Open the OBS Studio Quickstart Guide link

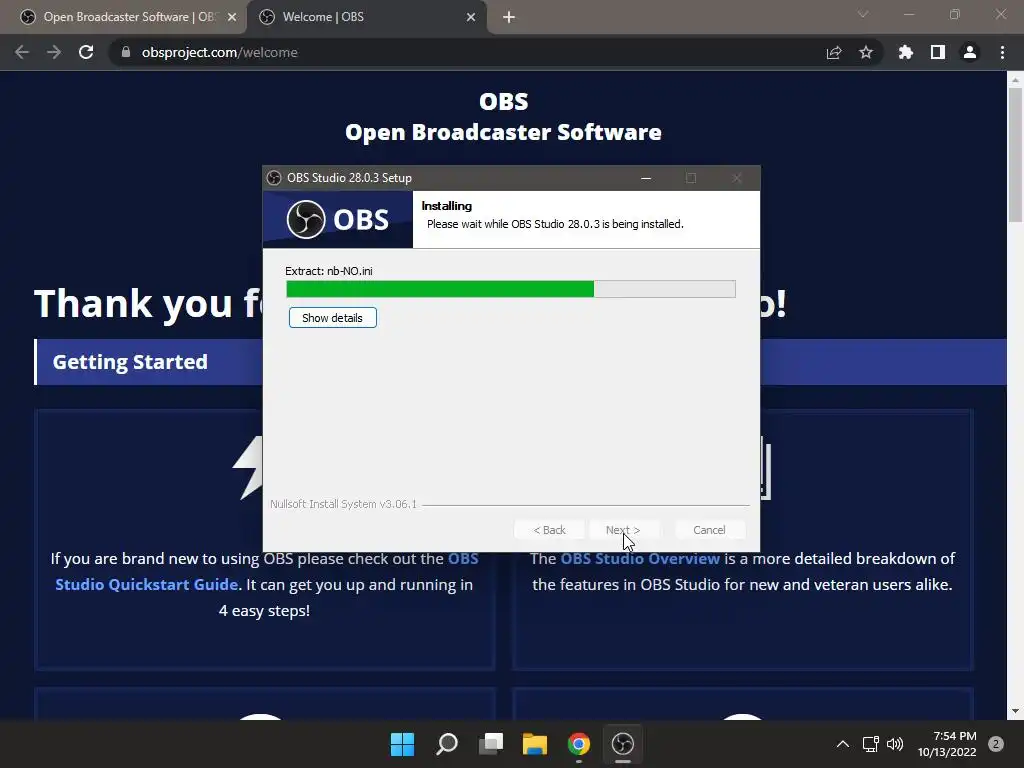266,571
